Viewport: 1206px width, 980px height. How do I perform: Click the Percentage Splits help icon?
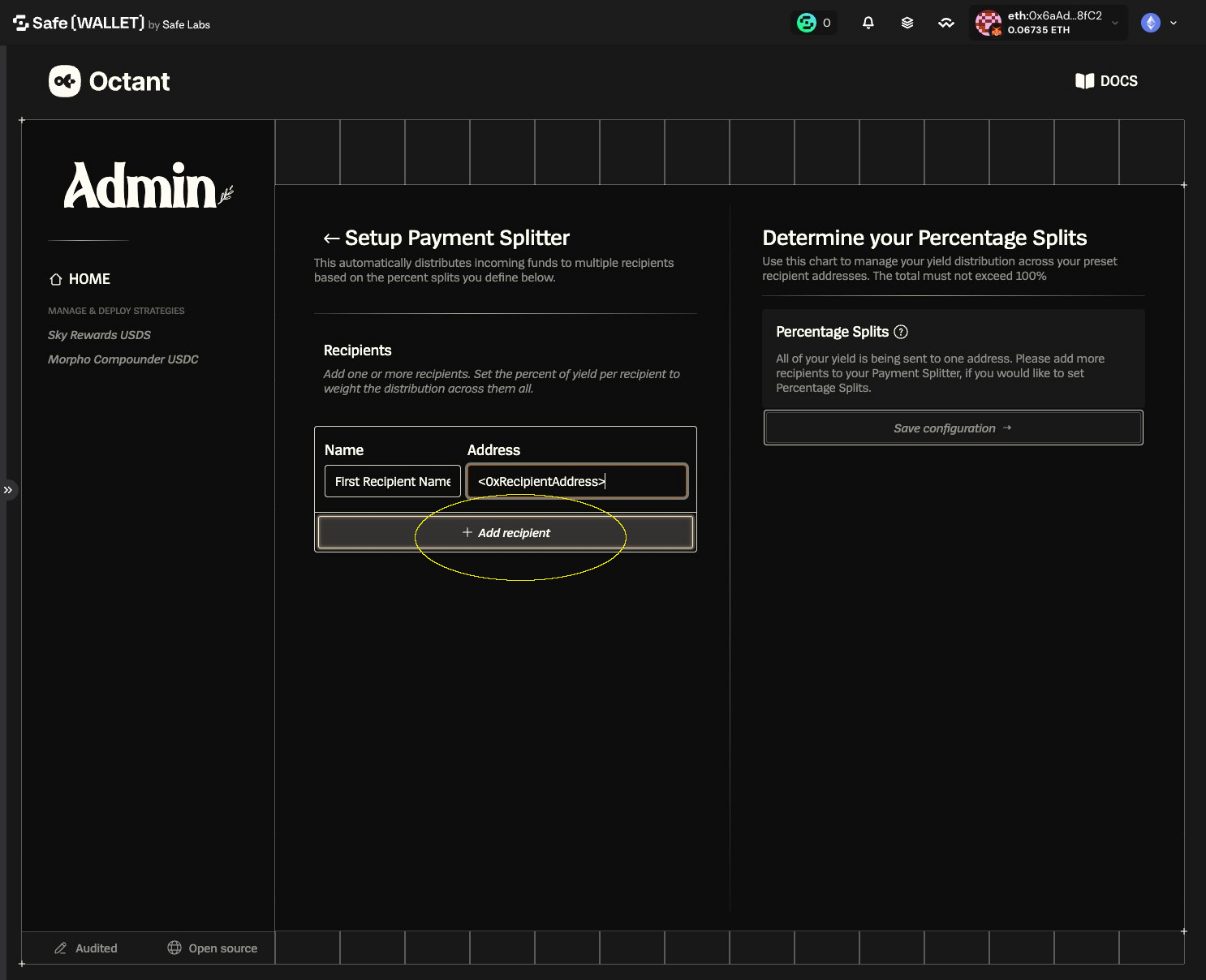pos(901,332)
